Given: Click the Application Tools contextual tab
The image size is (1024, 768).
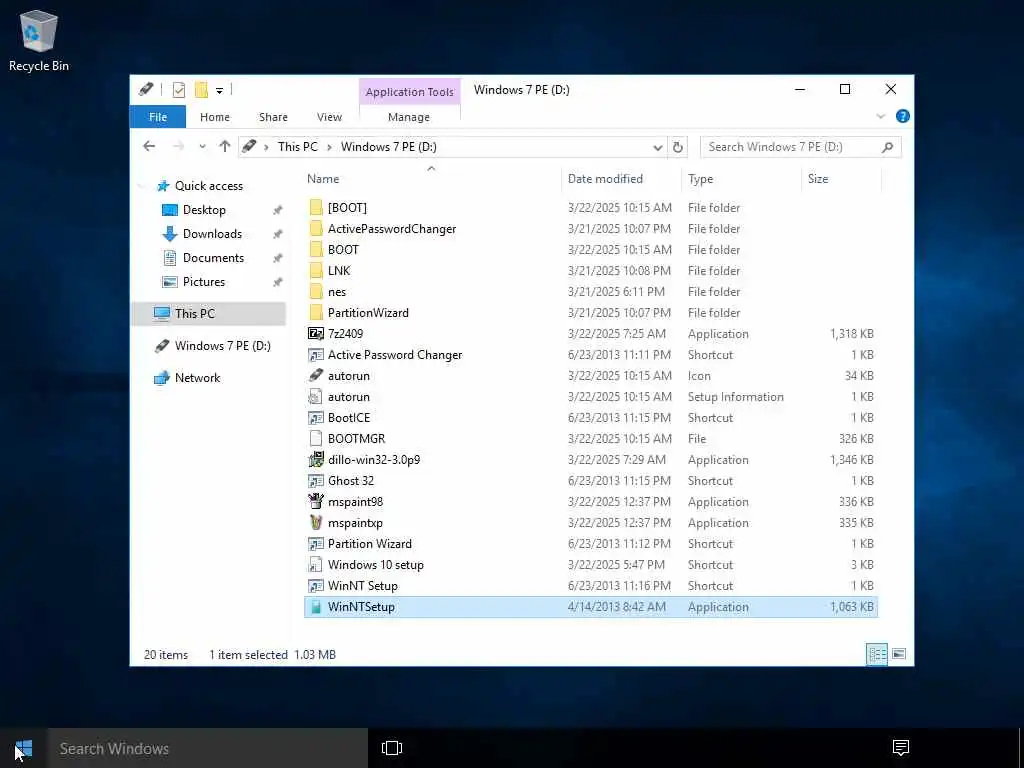Looking at the screenshot, I should [409, 91].
